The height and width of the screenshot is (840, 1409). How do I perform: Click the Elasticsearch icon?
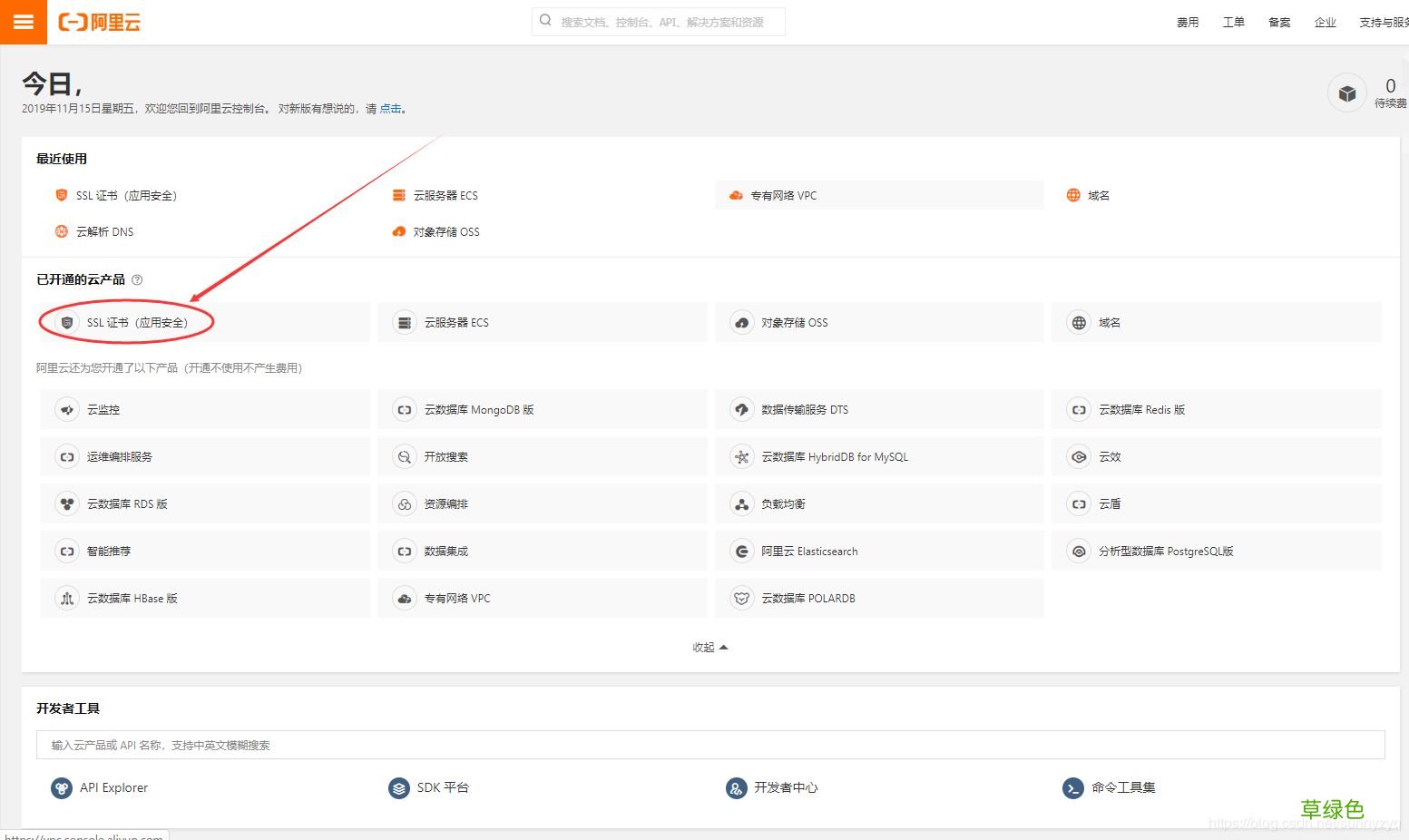click(742, 551)
